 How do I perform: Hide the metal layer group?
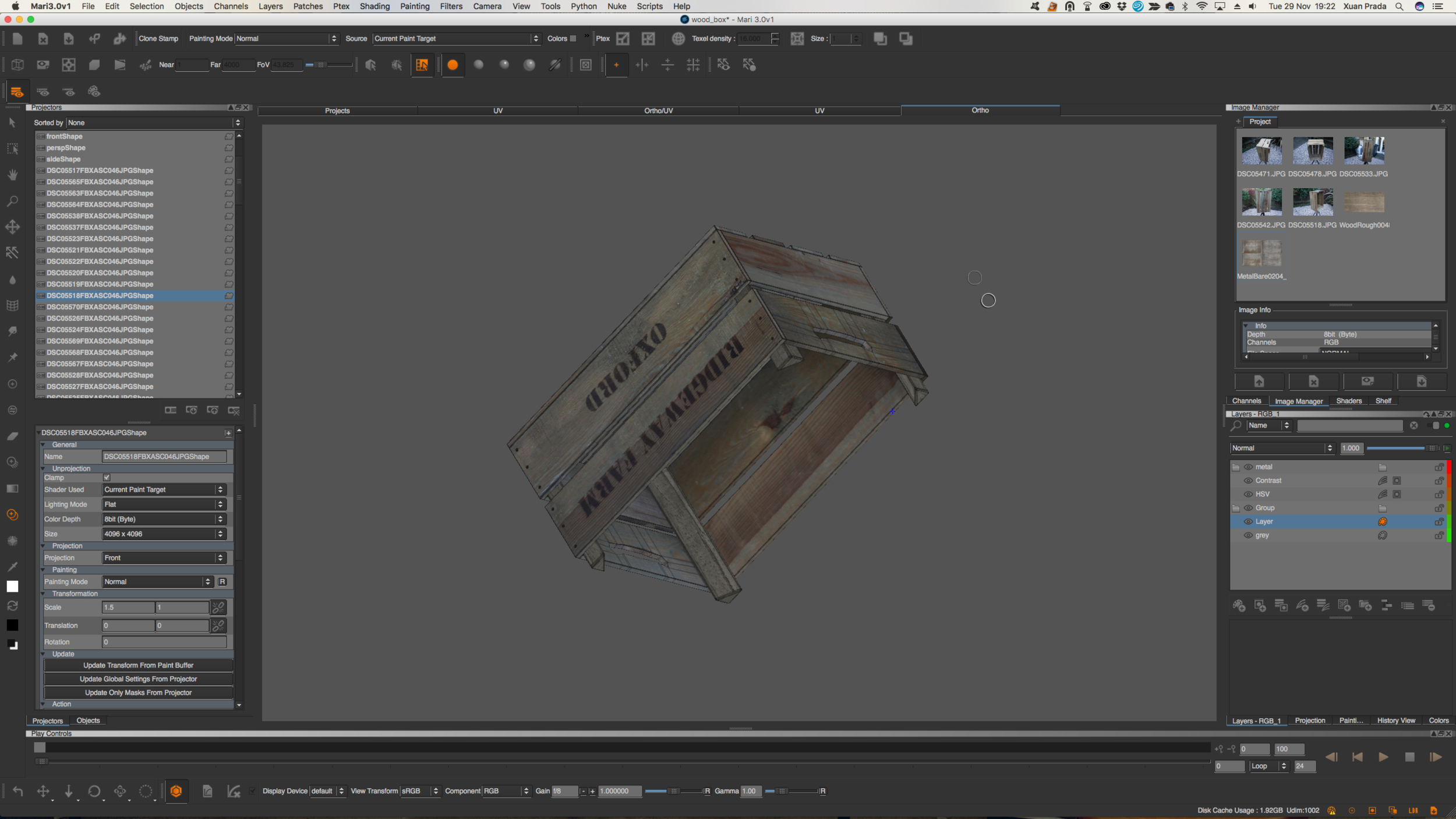(x=1248, y=467)
